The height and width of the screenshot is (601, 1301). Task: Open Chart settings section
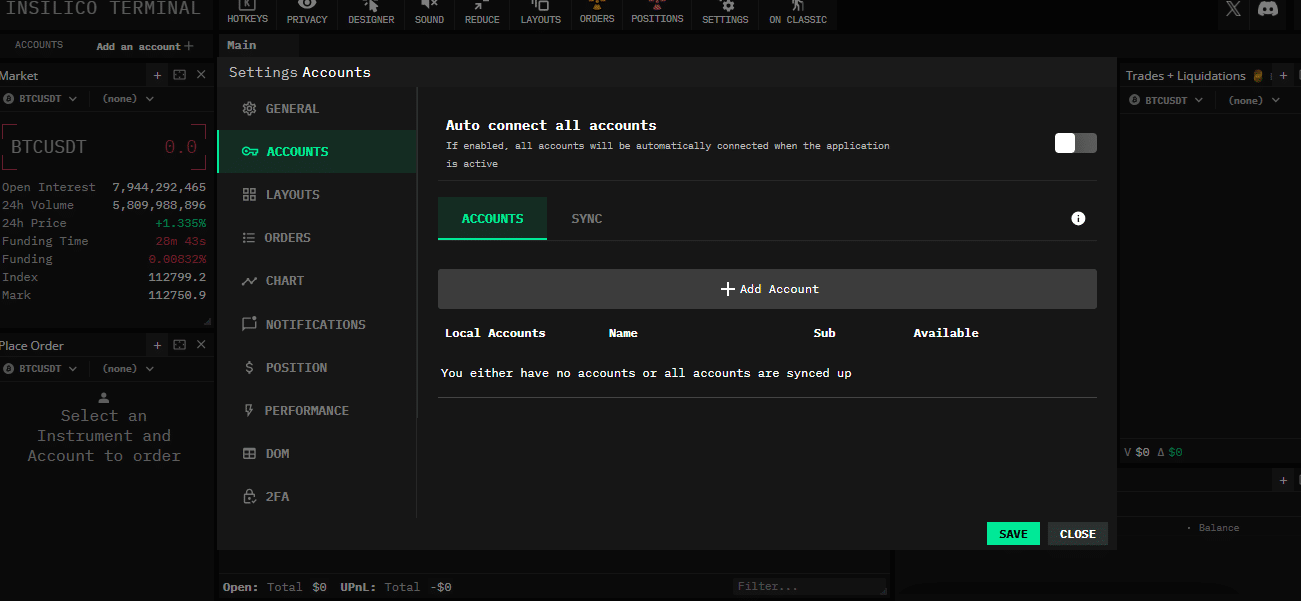pos(317,281)
